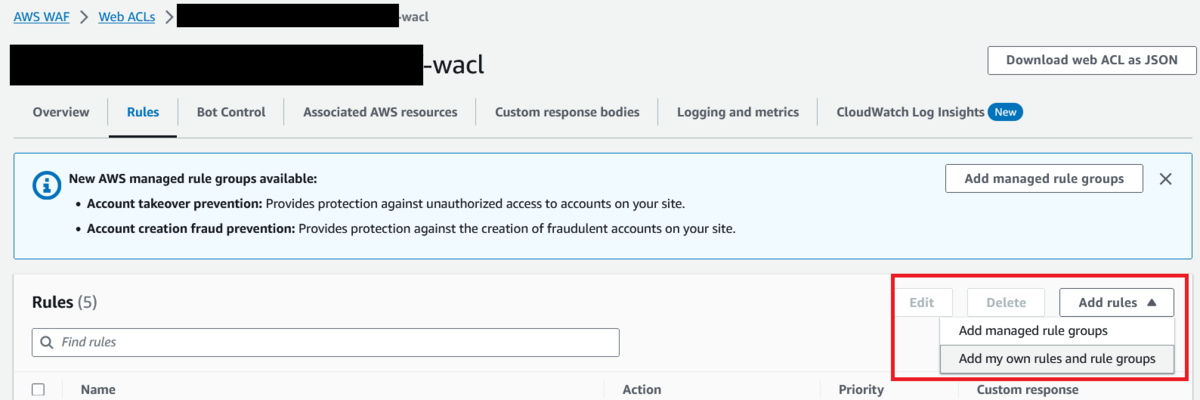1200x400 pixels.
Task: Open the Custom response bodies tab
Action: click(x=567, y=112)
